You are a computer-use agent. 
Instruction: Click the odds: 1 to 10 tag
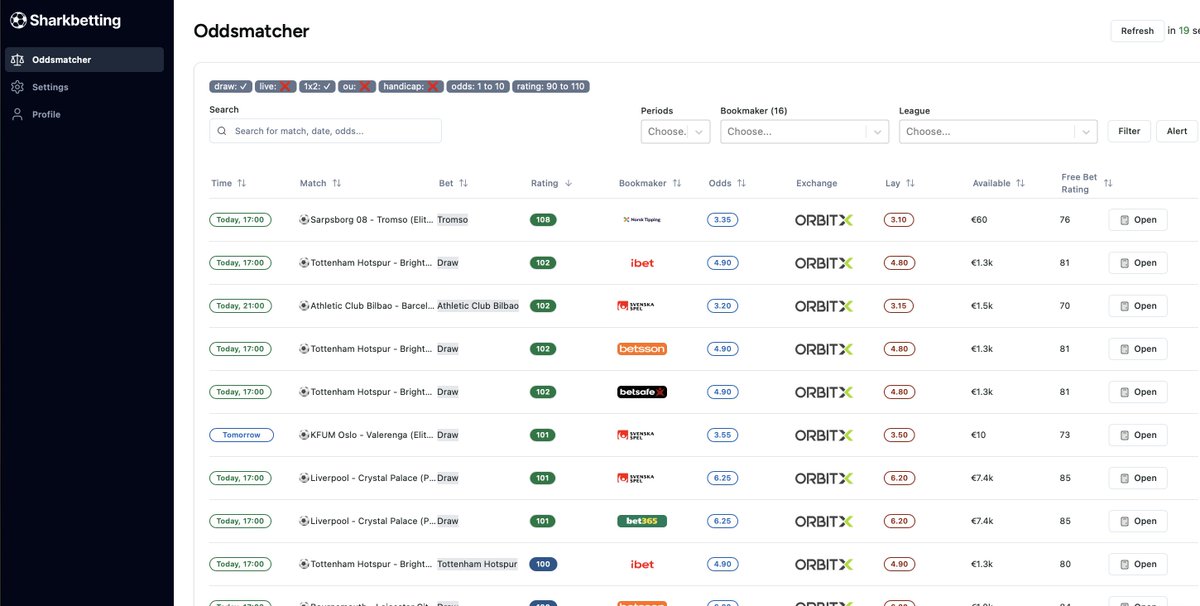click(x=478, y=87)
